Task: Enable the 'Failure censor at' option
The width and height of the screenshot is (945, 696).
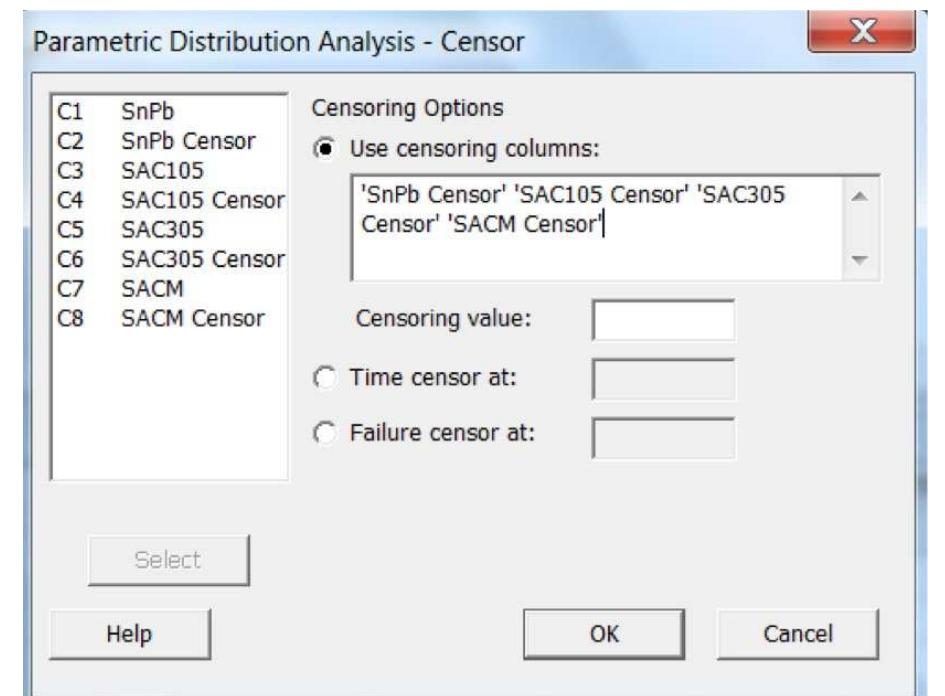Action: [x=322, y=436]
